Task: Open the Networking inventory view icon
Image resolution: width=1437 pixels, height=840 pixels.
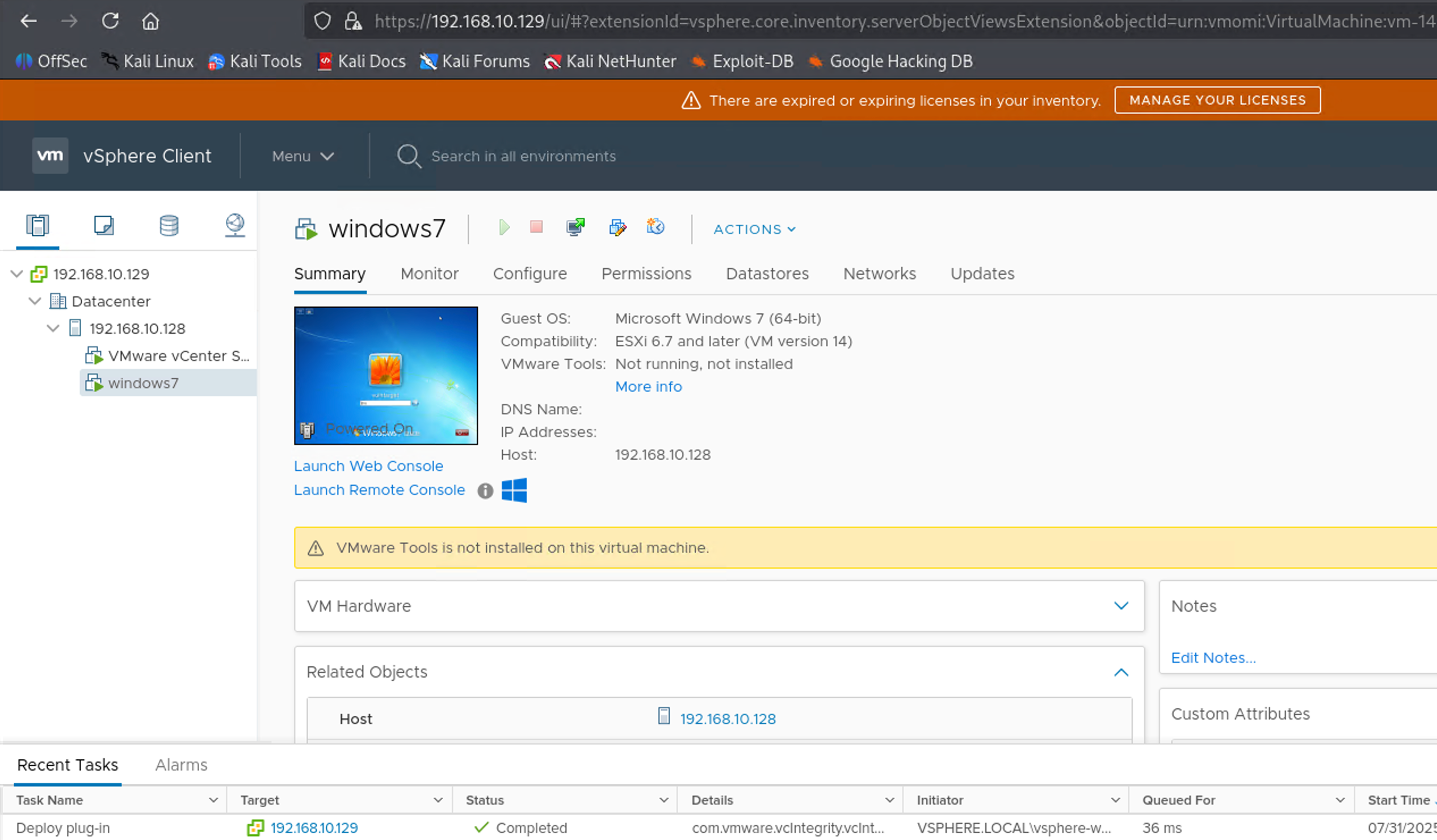Action: 234,225
